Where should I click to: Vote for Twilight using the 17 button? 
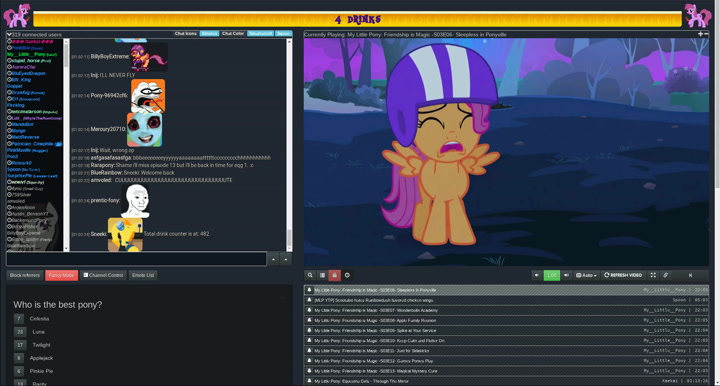coord(20,345)
